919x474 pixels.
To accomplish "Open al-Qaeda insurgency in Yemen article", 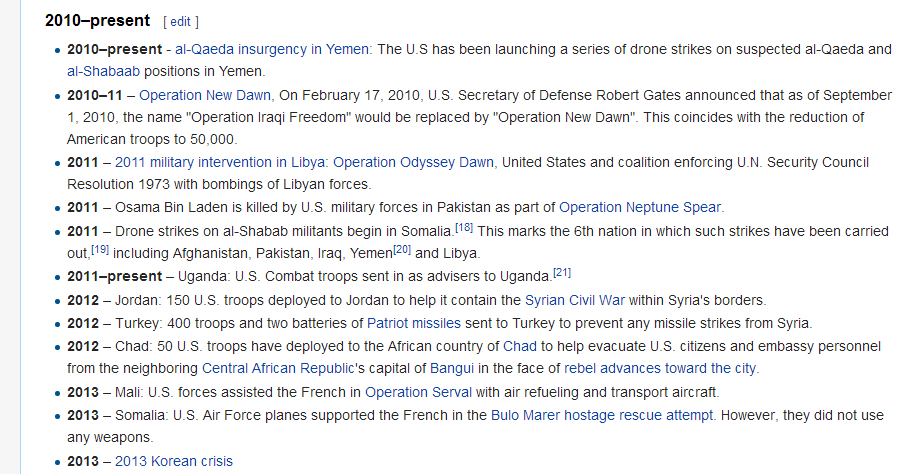I will 272,49.
